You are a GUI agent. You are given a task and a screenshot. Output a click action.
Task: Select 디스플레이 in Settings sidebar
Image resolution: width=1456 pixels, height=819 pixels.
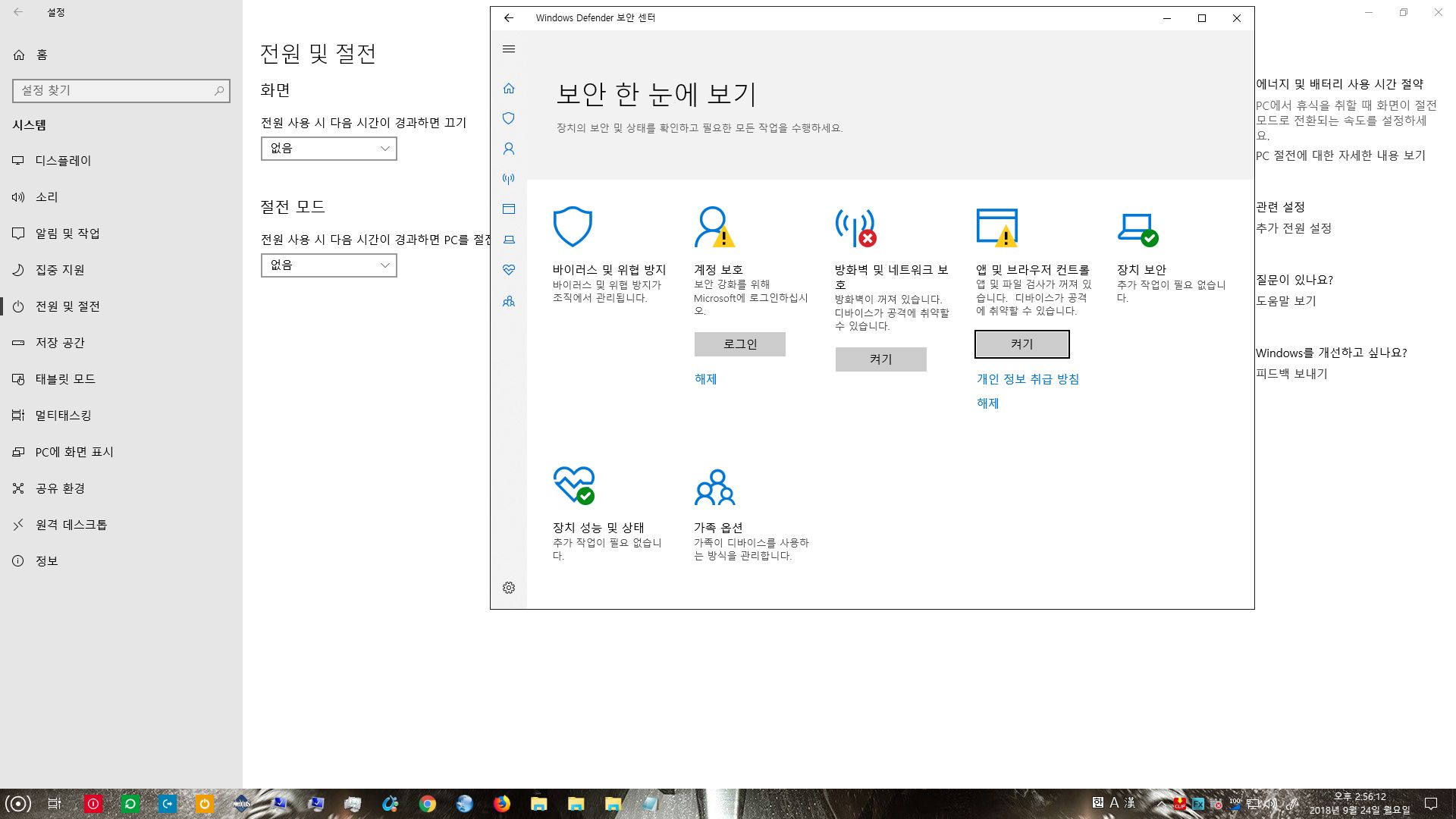[121, 161]
